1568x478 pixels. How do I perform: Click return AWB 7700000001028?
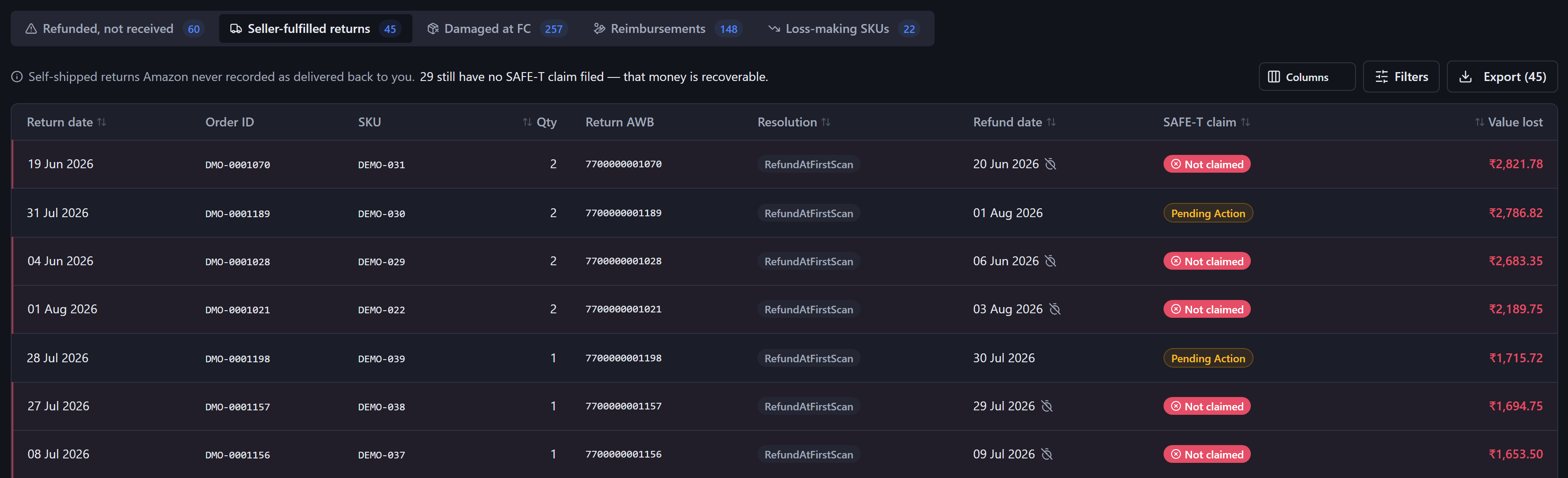click(623, 261)
